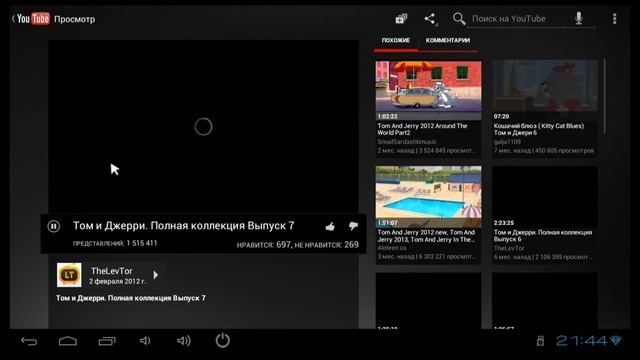Open the share icon
The image size is (640, 360).
coord(430,19)
